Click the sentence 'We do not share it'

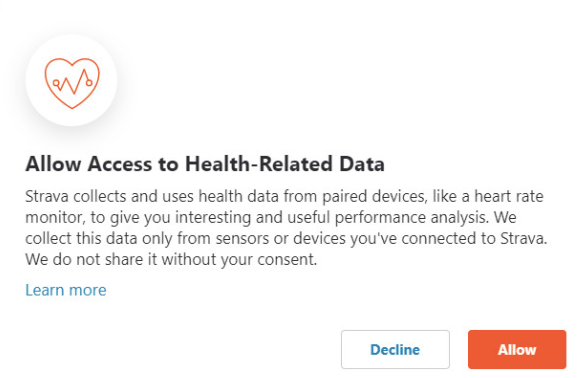click(171, 260)
